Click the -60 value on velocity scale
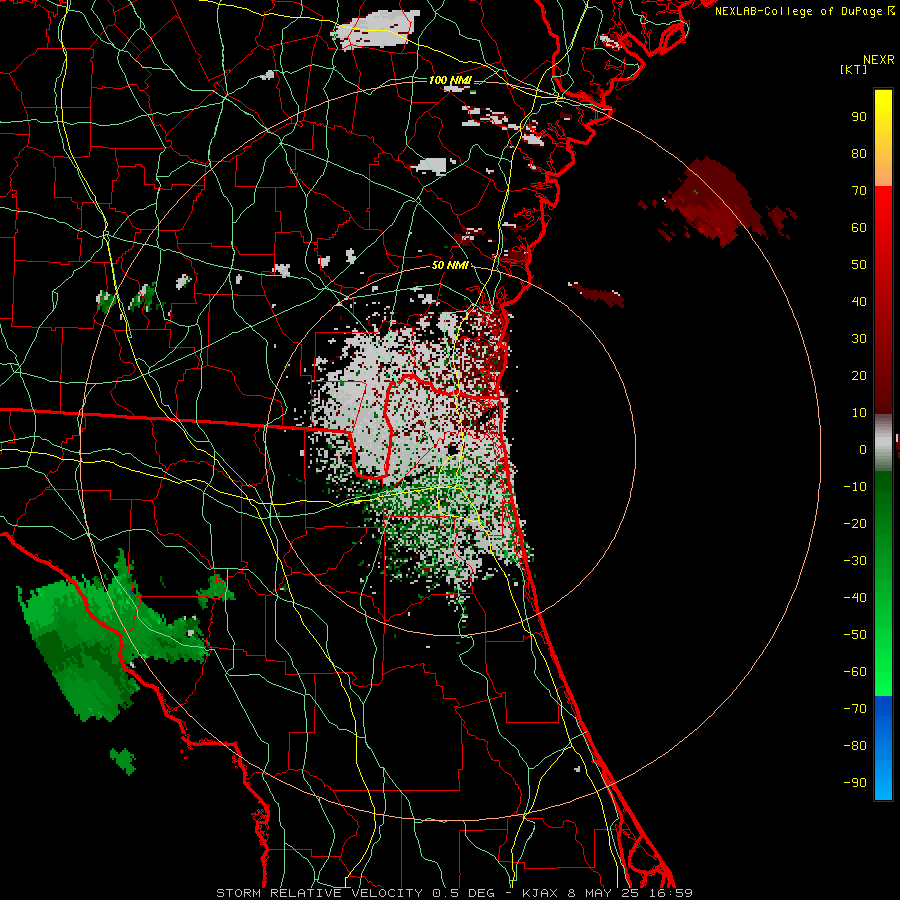Image resolution: width=900 pixels, height=900 pixels. pos(855,672)
